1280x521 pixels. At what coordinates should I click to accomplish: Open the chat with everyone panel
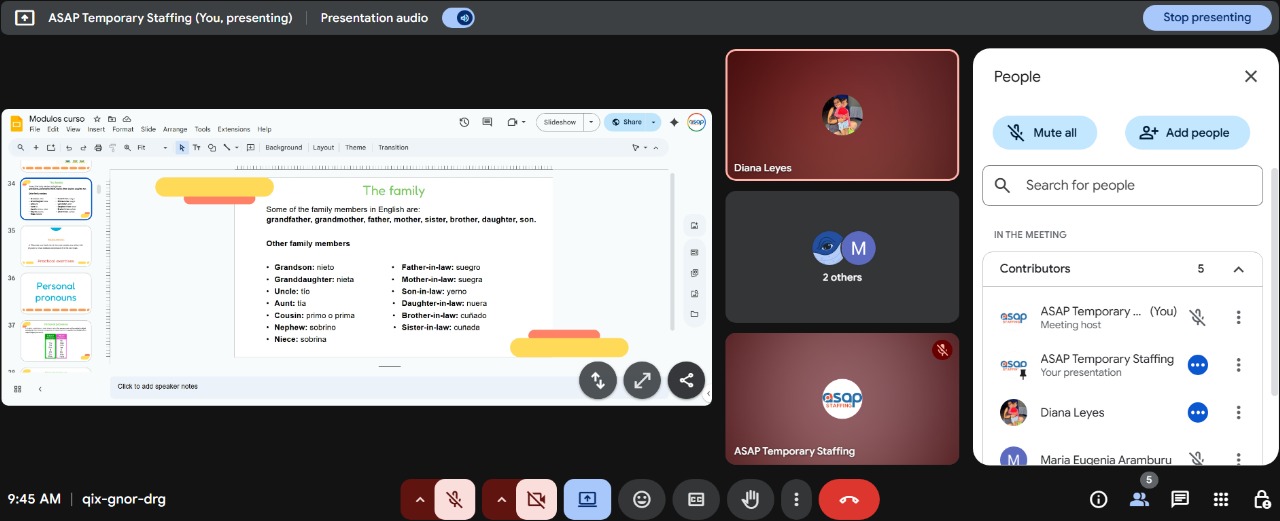tap(1180, 499)
